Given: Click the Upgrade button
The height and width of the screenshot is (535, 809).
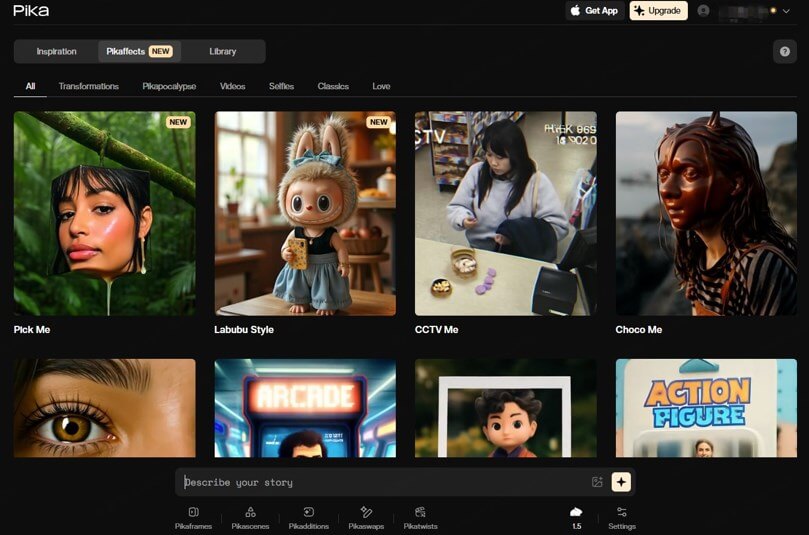Looking at the screenshot, I should coord(658,11).
